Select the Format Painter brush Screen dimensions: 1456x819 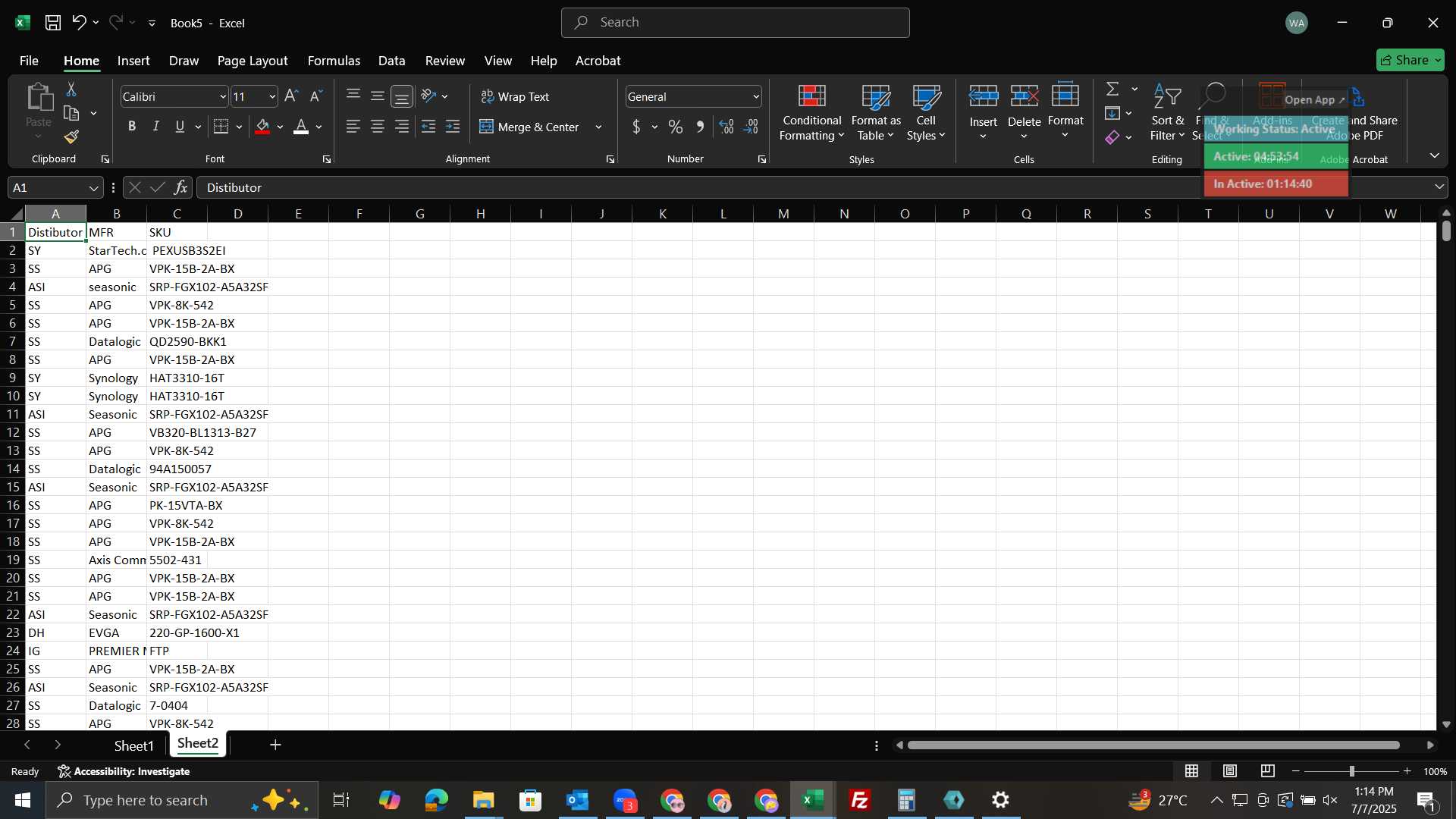click(x=71, y=137)
